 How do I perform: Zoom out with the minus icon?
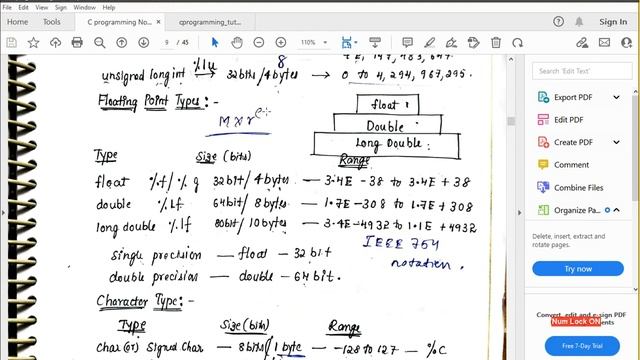click(x=259, y=42)
